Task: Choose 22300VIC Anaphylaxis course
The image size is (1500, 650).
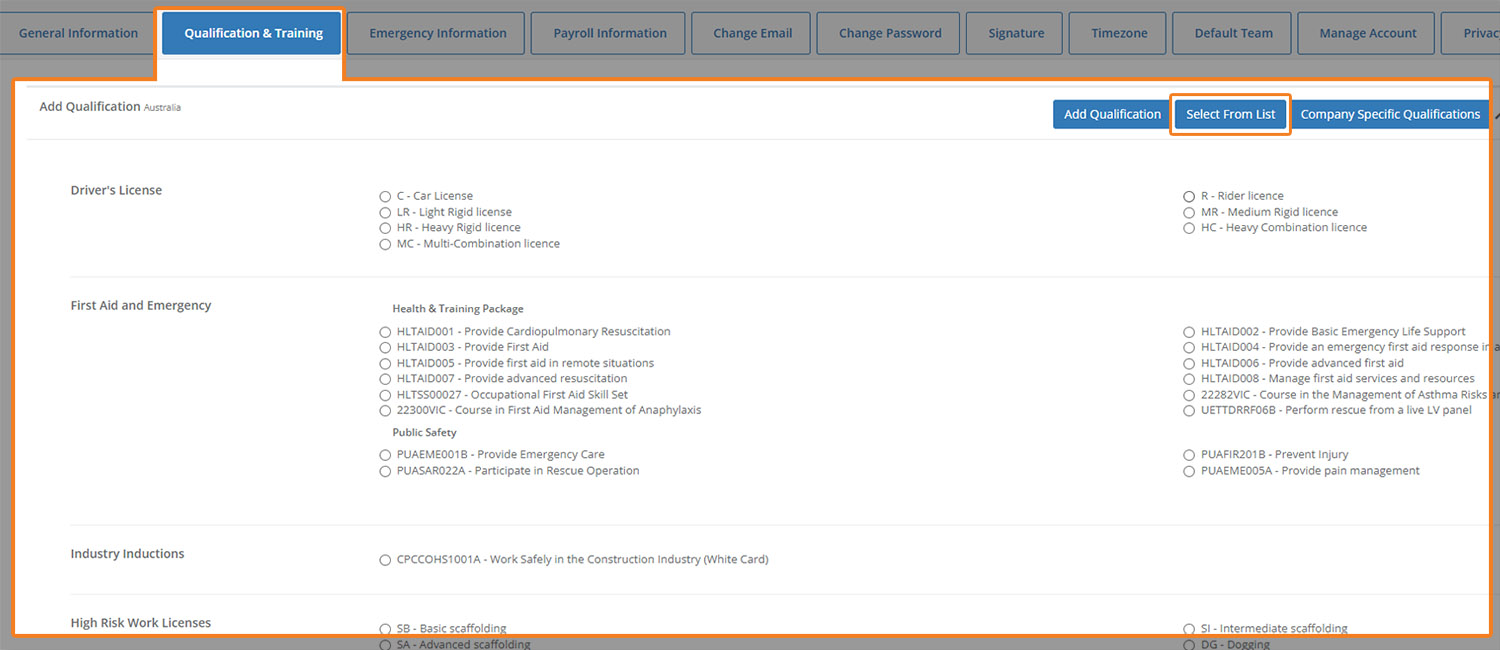Action: pyautogui.click(x=386, y=411)
